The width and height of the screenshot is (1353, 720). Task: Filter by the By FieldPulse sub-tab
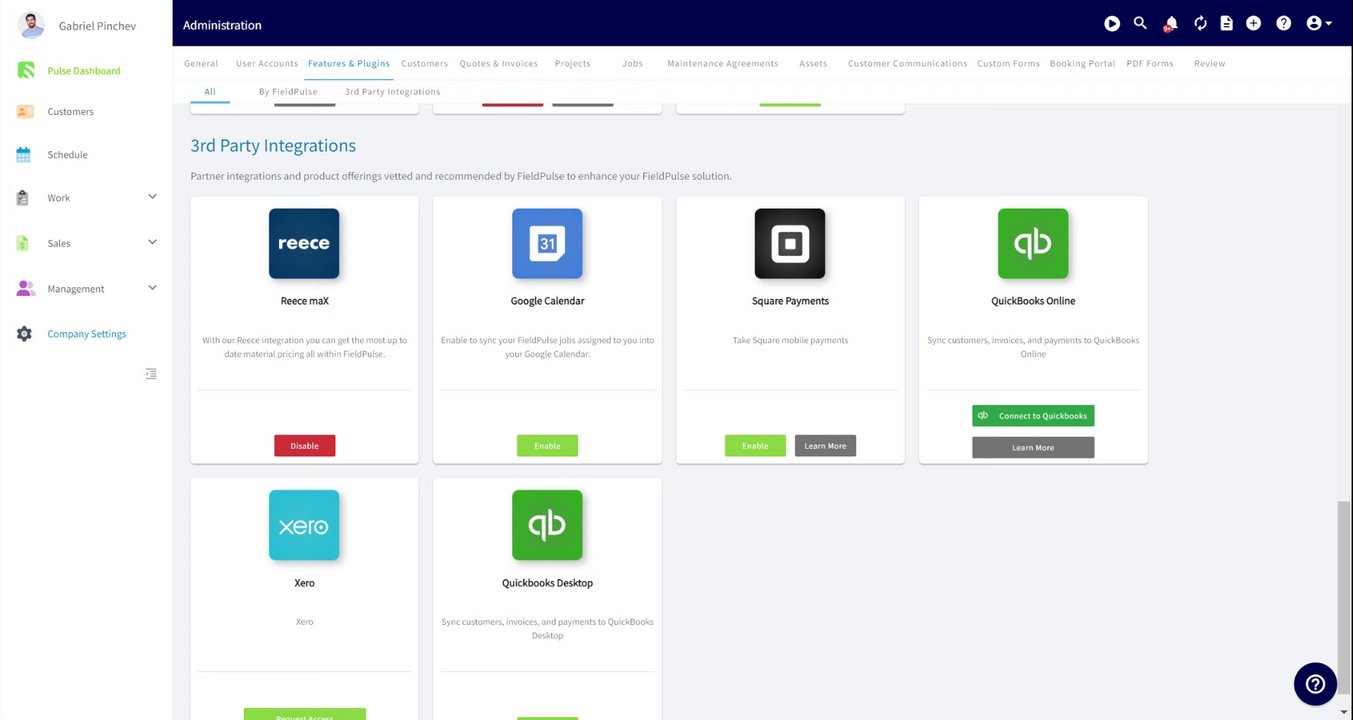[x=288, y=91]
